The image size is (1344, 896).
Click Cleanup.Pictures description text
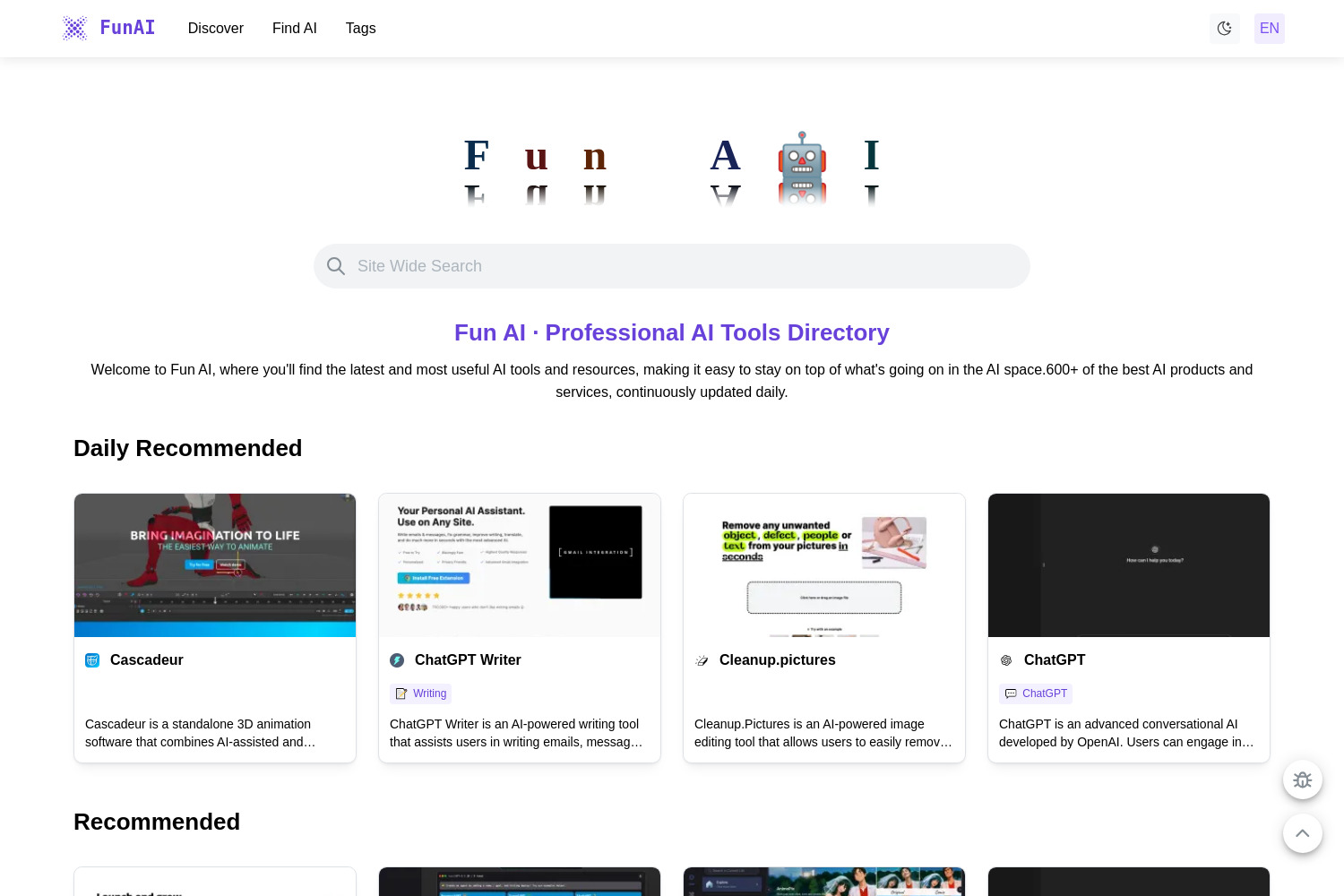pyautogui.click(x=823, y=733)
